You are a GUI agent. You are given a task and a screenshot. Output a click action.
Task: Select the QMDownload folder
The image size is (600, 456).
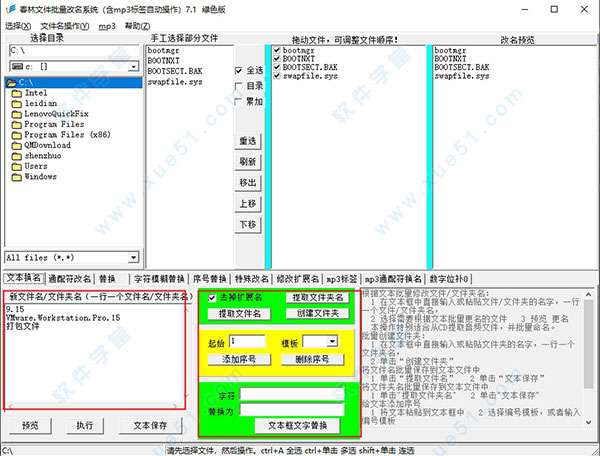pyautogui.click(x=47, y=145)
